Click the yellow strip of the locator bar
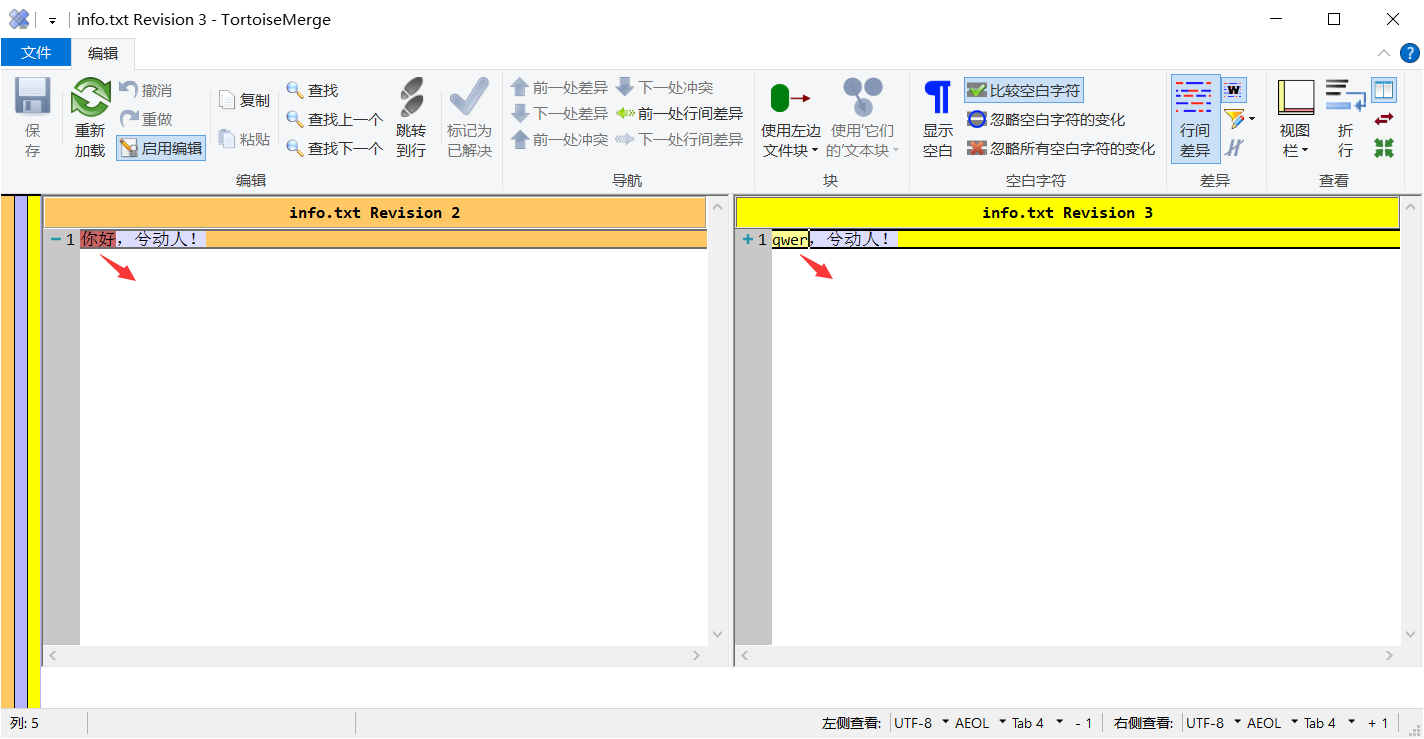The width and height of the screenshot is (1424, 739). click(34, 452)
